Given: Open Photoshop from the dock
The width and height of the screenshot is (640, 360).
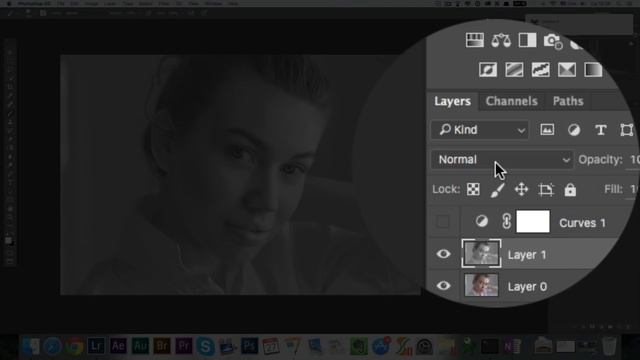Looking at the screenshot, I should 249,346.
